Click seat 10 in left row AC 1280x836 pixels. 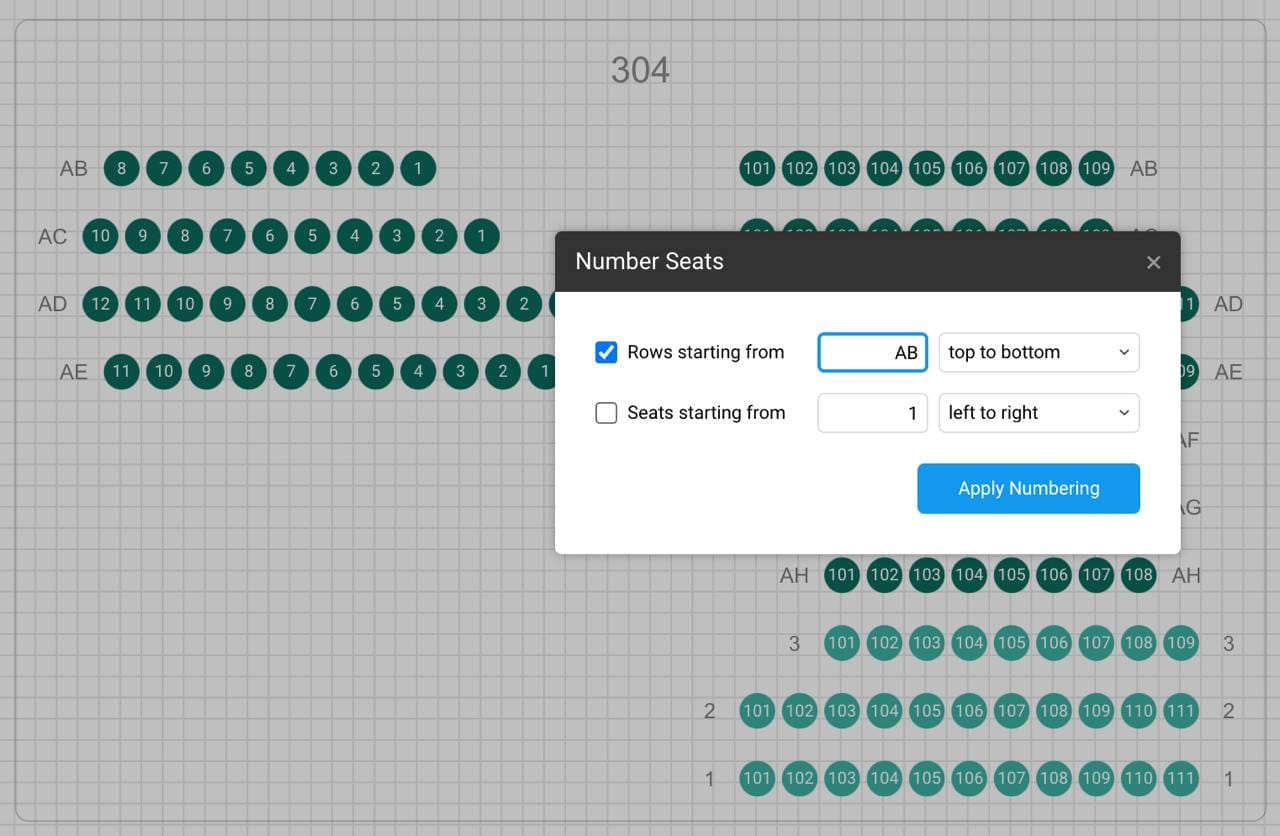tap(100, 236)
